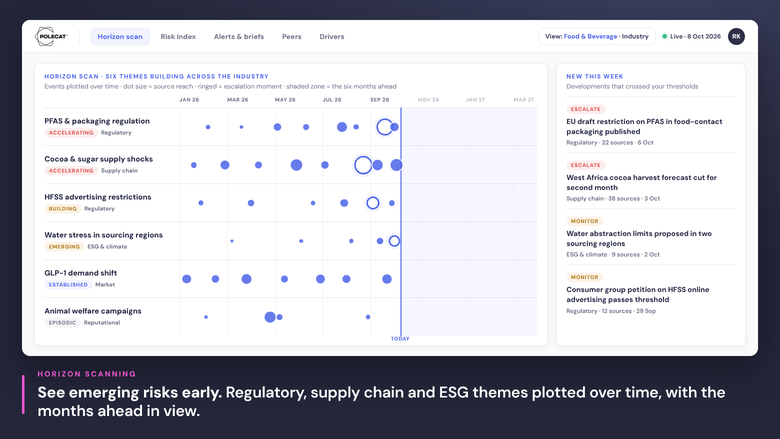This screenshot has width=780, height=439.
Task: Click "Regulatory · 22 sources · 6 Oct" text
Action: point(610,142)
